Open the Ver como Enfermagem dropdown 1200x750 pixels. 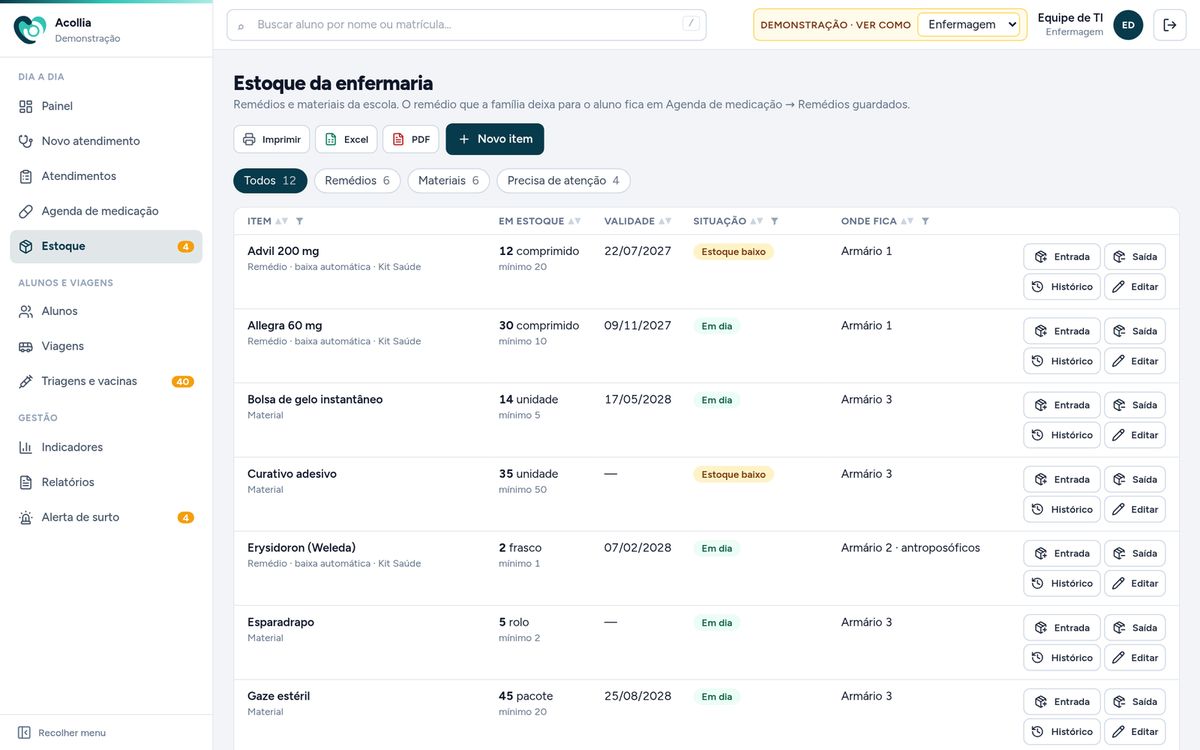968,25
